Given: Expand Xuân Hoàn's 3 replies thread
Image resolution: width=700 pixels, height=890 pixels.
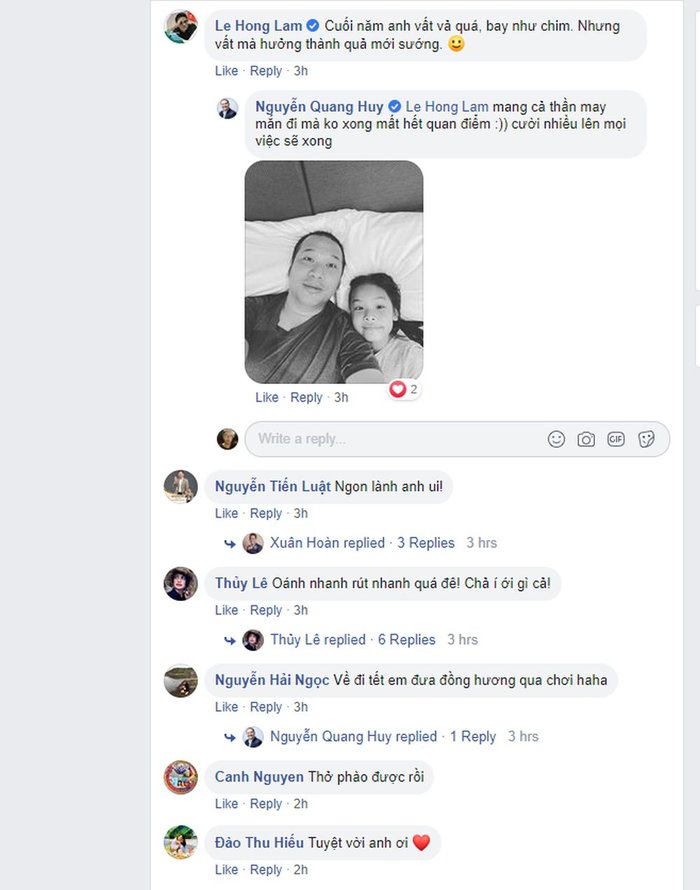Looking at the screenshot, I should pos(426,543).
